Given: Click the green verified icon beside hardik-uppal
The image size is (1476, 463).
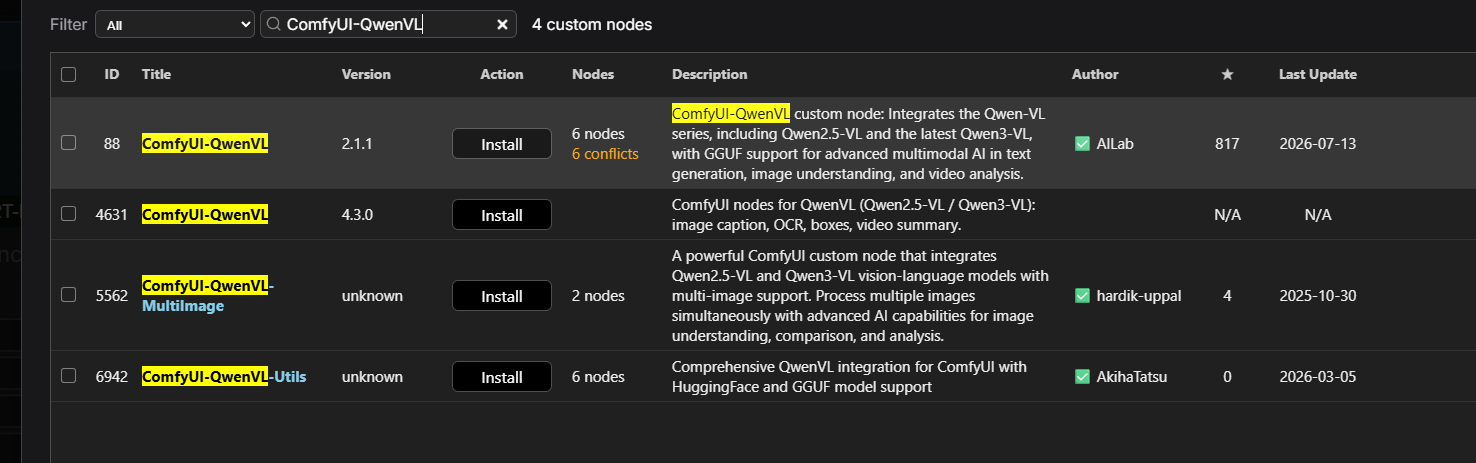Looking at the screenshot, I should click(x=1082, y=296).
